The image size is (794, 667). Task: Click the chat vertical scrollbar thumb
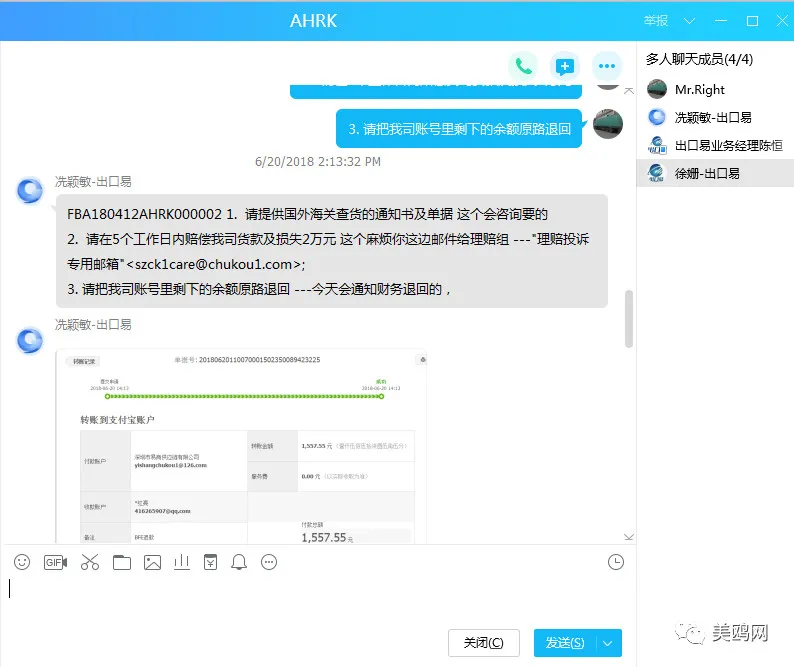pyautogui.click(x=629, y=319)
